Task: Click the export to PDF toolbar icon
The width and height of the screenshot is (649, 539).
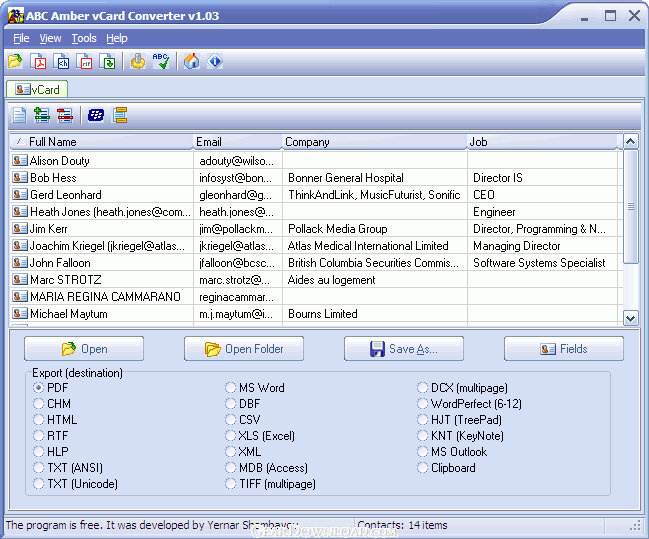Action: (x=38, y=61)
